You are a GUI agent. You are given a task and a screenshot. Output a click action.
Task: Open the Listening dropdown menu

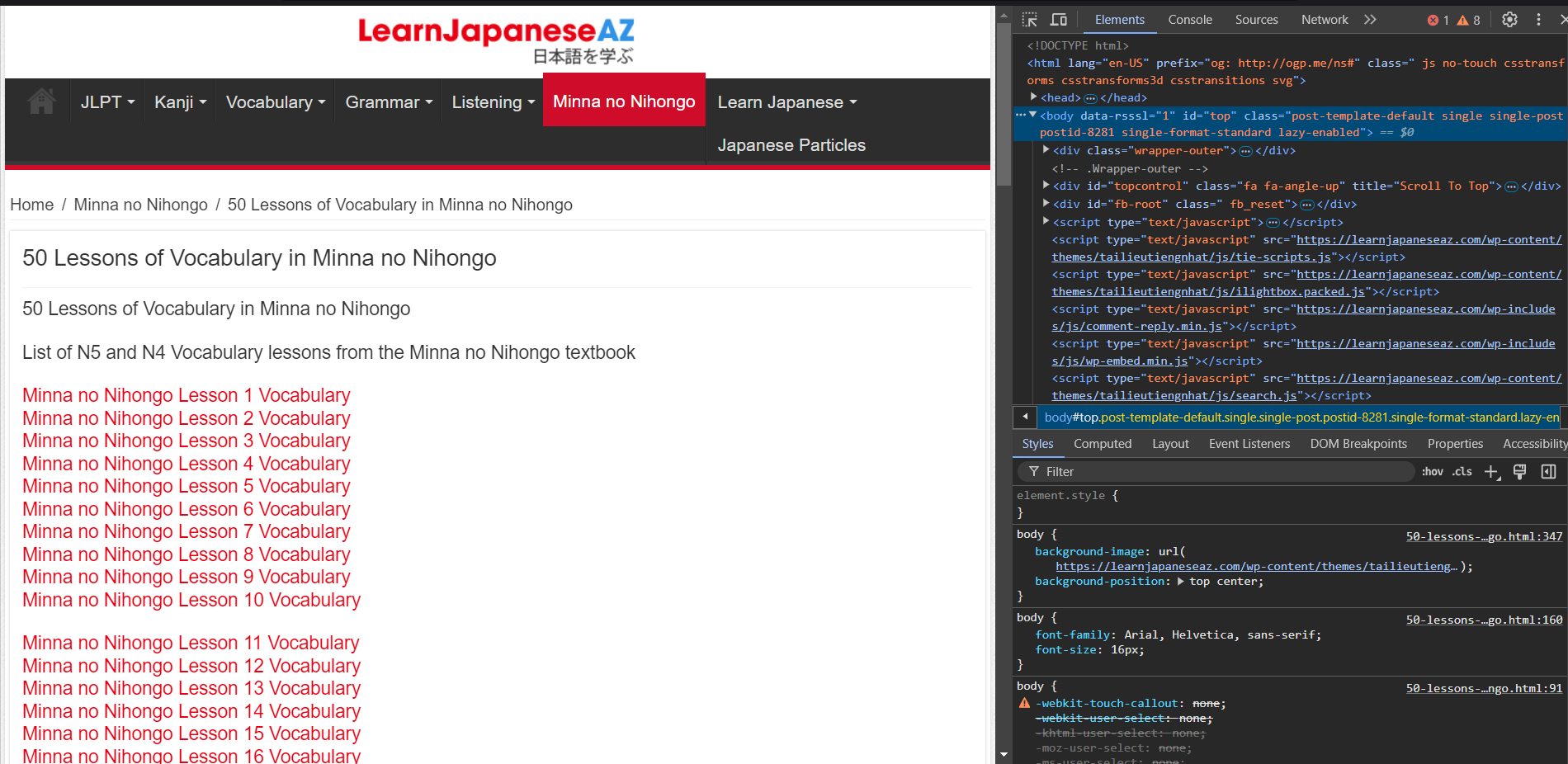click(x=493, y=102)
